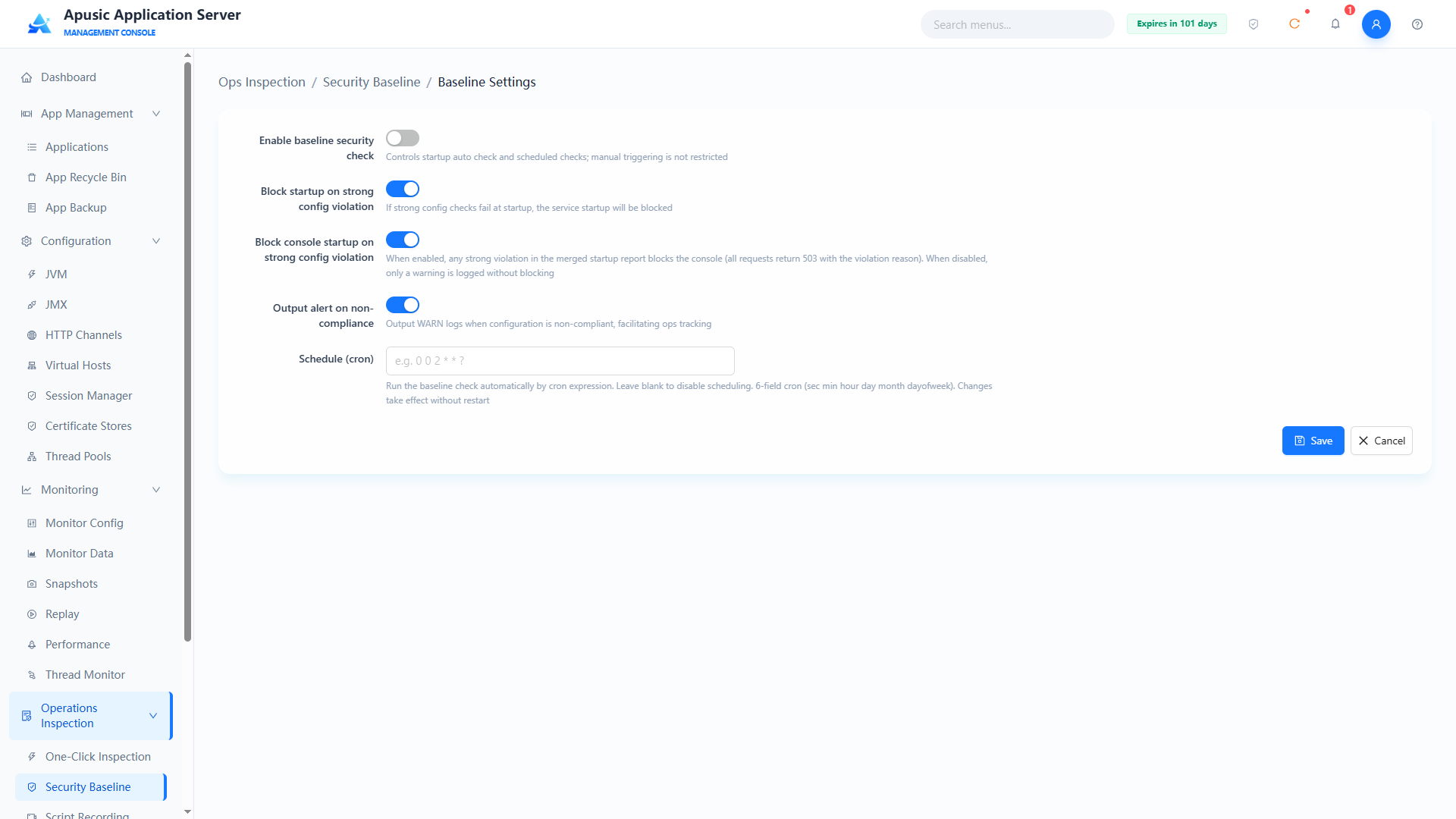Toggle Block startup on strong config violation
Viewport: 1456px width, 819px height.
pos(403,189)
